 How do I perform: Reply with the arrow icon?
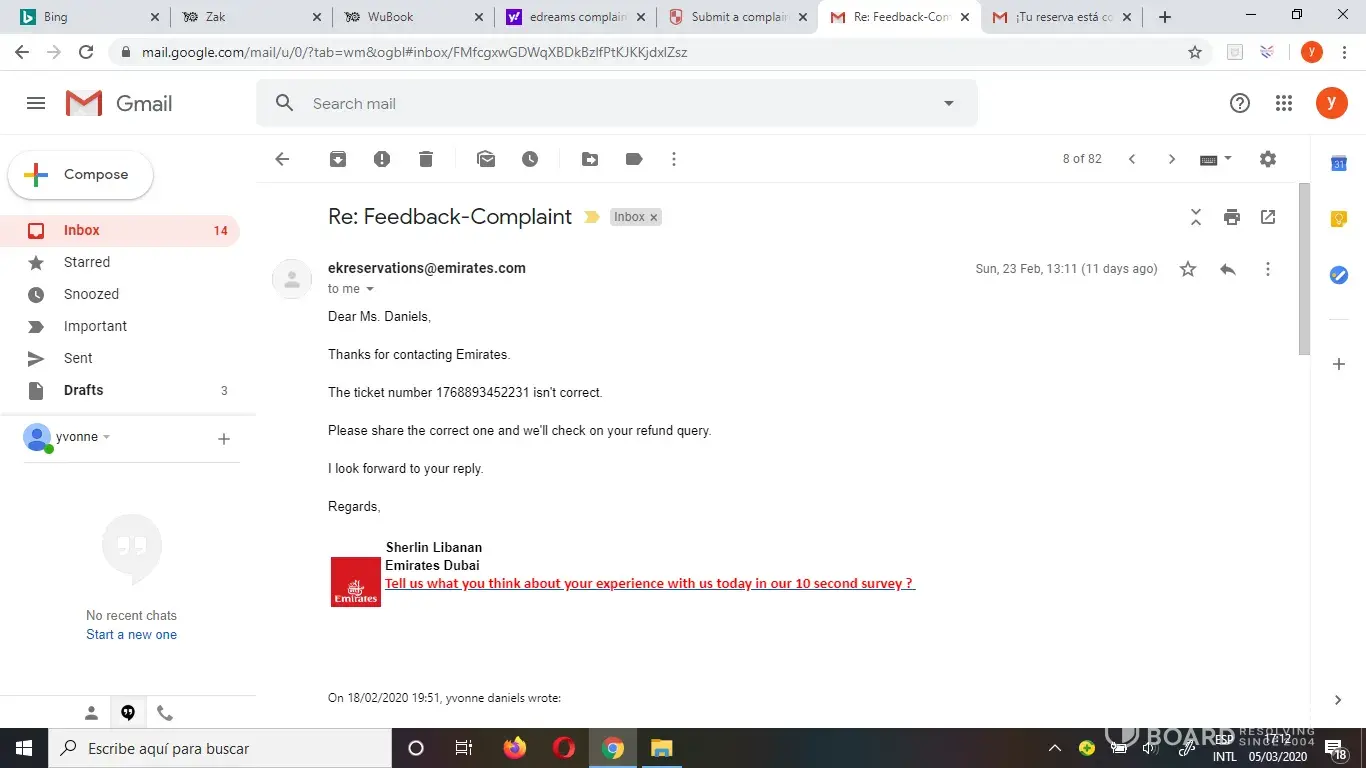click(1228, 269)
